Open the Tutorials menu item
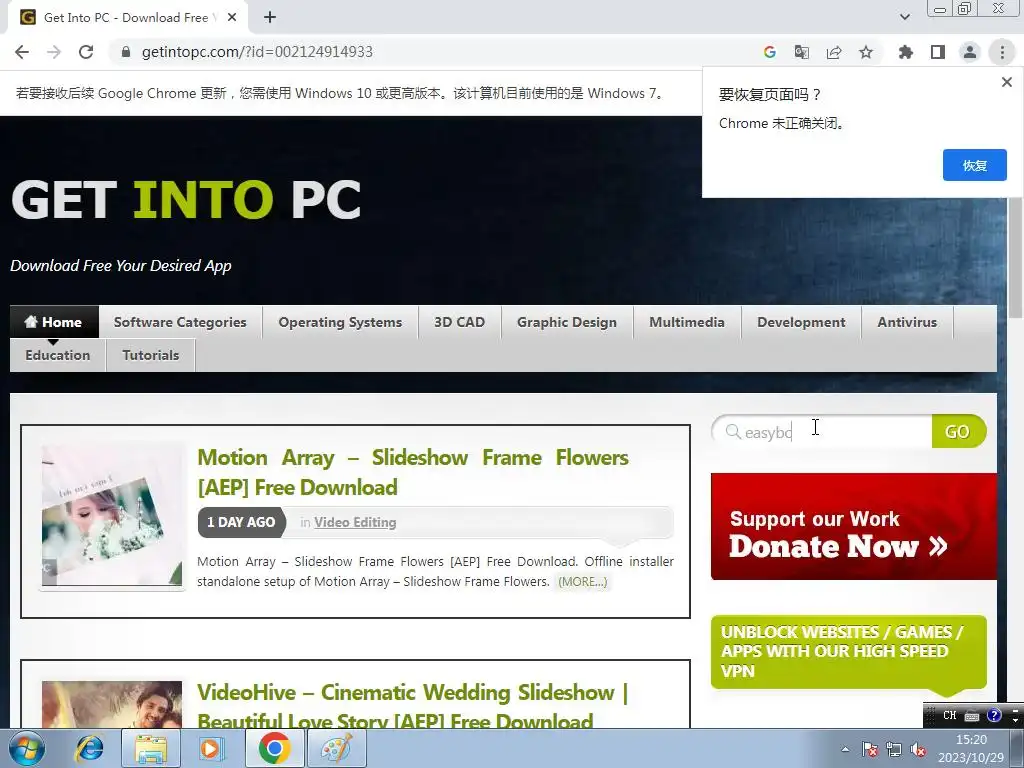This screenshot has width=1024, height=768. pos(151,355)
